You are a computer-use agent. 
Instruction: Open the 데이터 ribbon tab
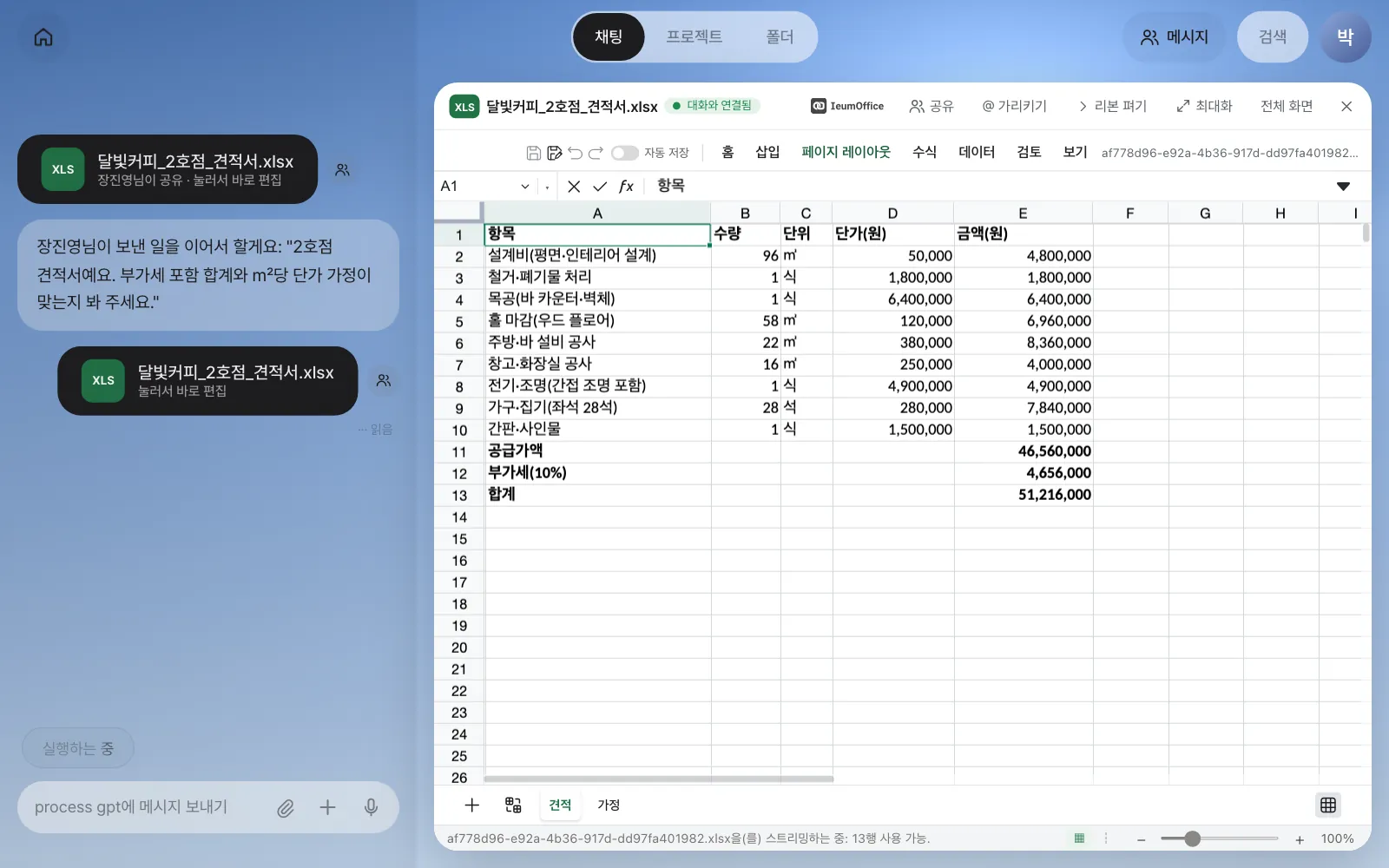(x=977, y=152)
